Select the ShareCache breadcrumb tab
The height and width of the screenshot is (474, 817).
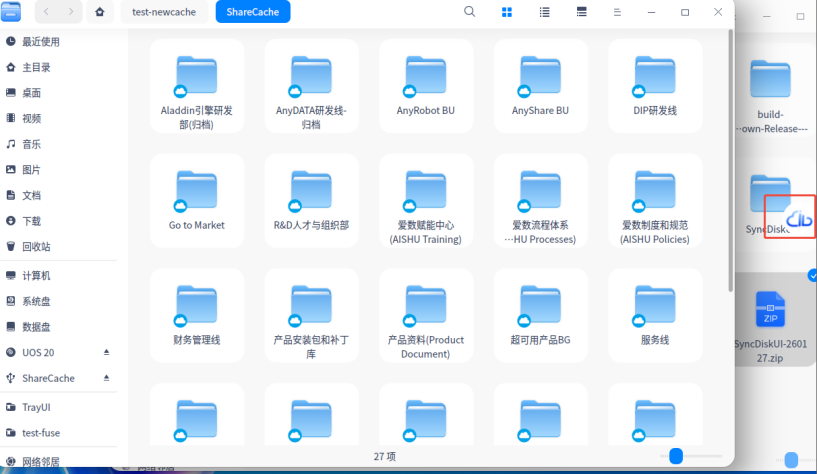tap(252, 12)
